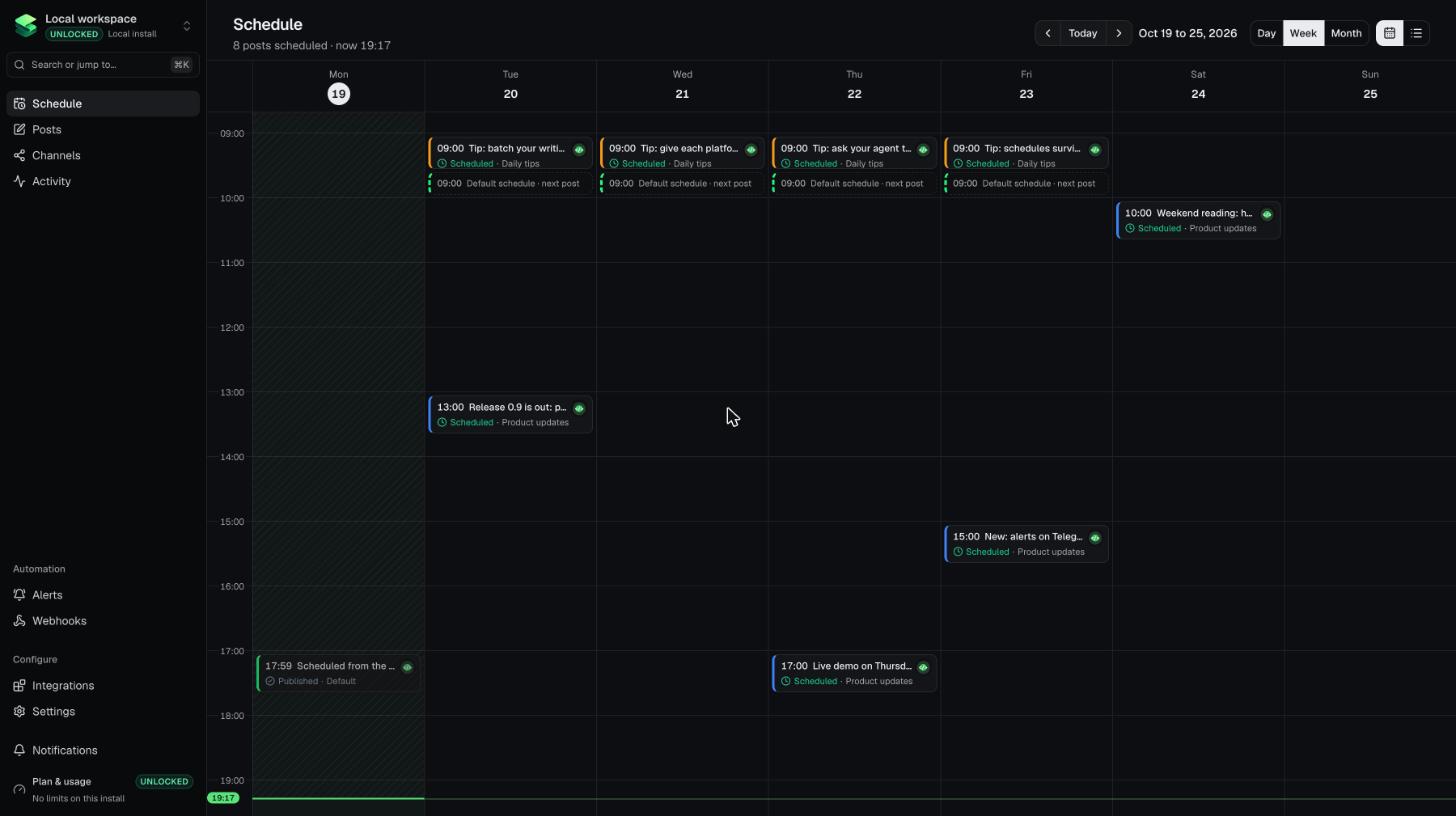Click Thursday's 'Default schedule · next post' slot
The image size is (1456, 816).
tap(855, 183)
